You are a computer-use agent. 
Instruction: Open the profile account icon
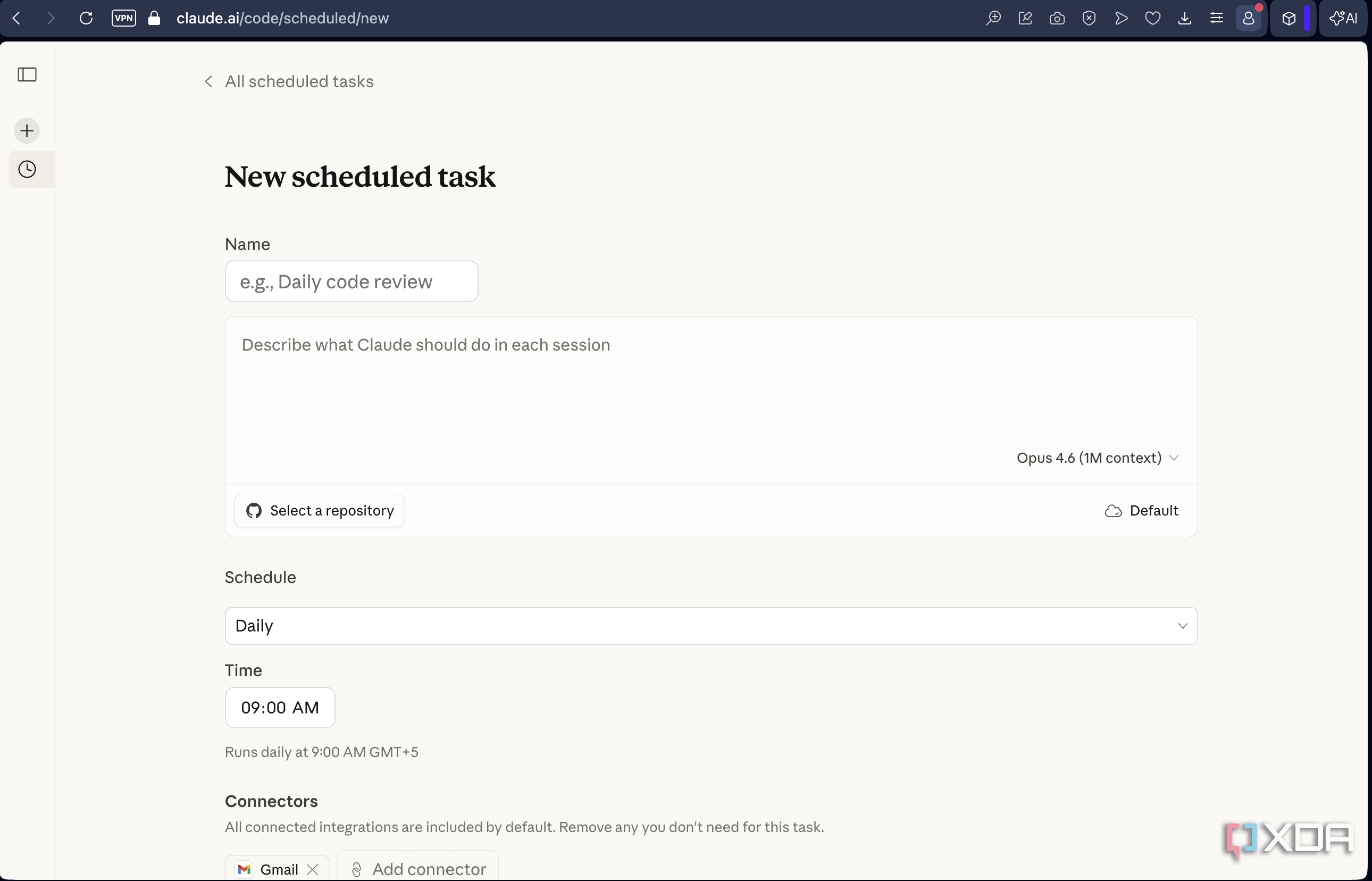coord(1249,18)
